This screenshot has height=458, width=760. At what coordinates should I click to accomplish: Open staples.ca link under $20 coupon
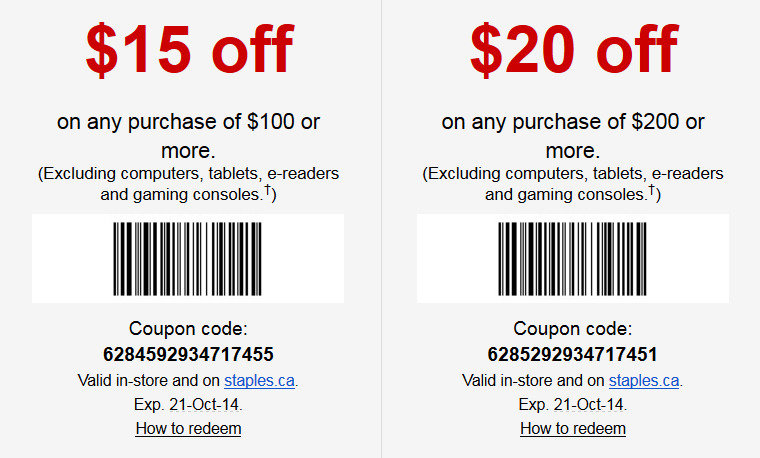[644, 381]
